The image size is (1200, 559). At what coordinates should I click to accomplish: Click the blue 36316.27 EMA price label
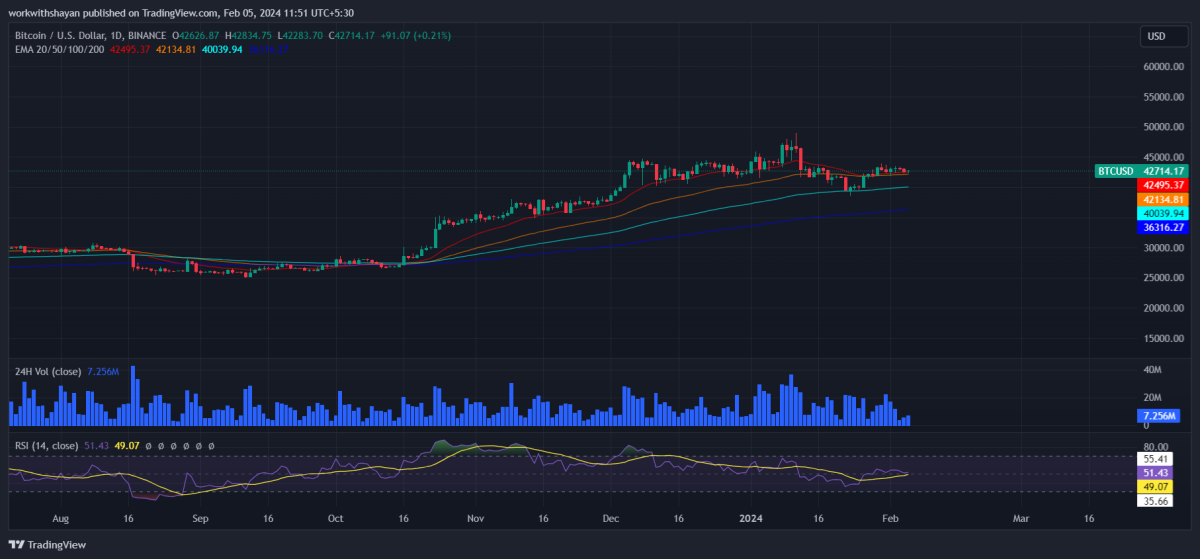click(1163, 227)
